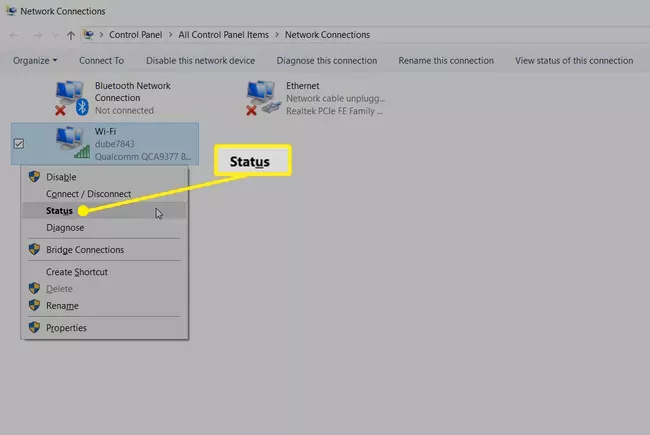Select Create Shortcut in the context menu
Image resolution: width=650 pixels, height=435 pixels.
click(104, 272)
